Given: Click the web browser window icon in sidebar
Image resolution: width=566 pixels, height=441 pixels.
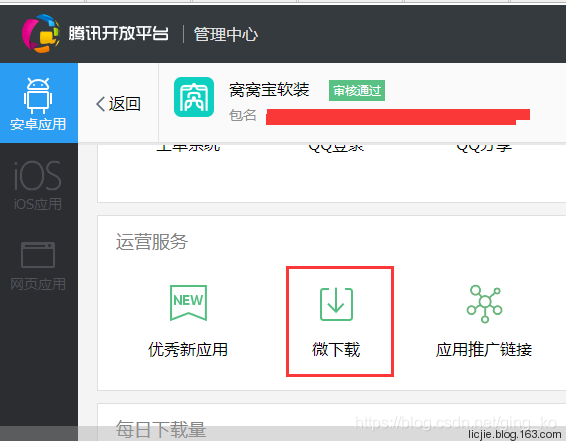Looking at the screenshot, I should tap(38, 255).
